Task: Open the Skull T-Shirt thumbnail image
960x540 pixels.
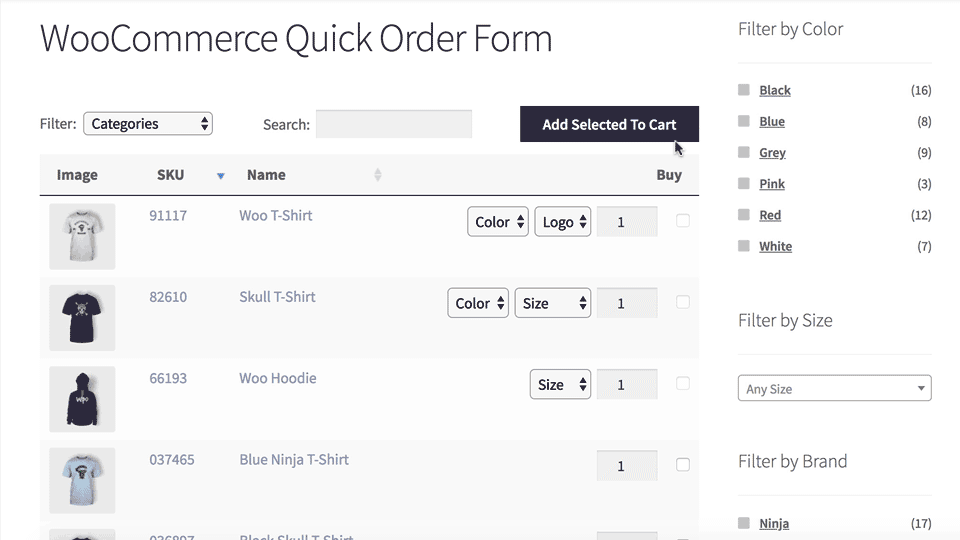Action: point(82,318)
